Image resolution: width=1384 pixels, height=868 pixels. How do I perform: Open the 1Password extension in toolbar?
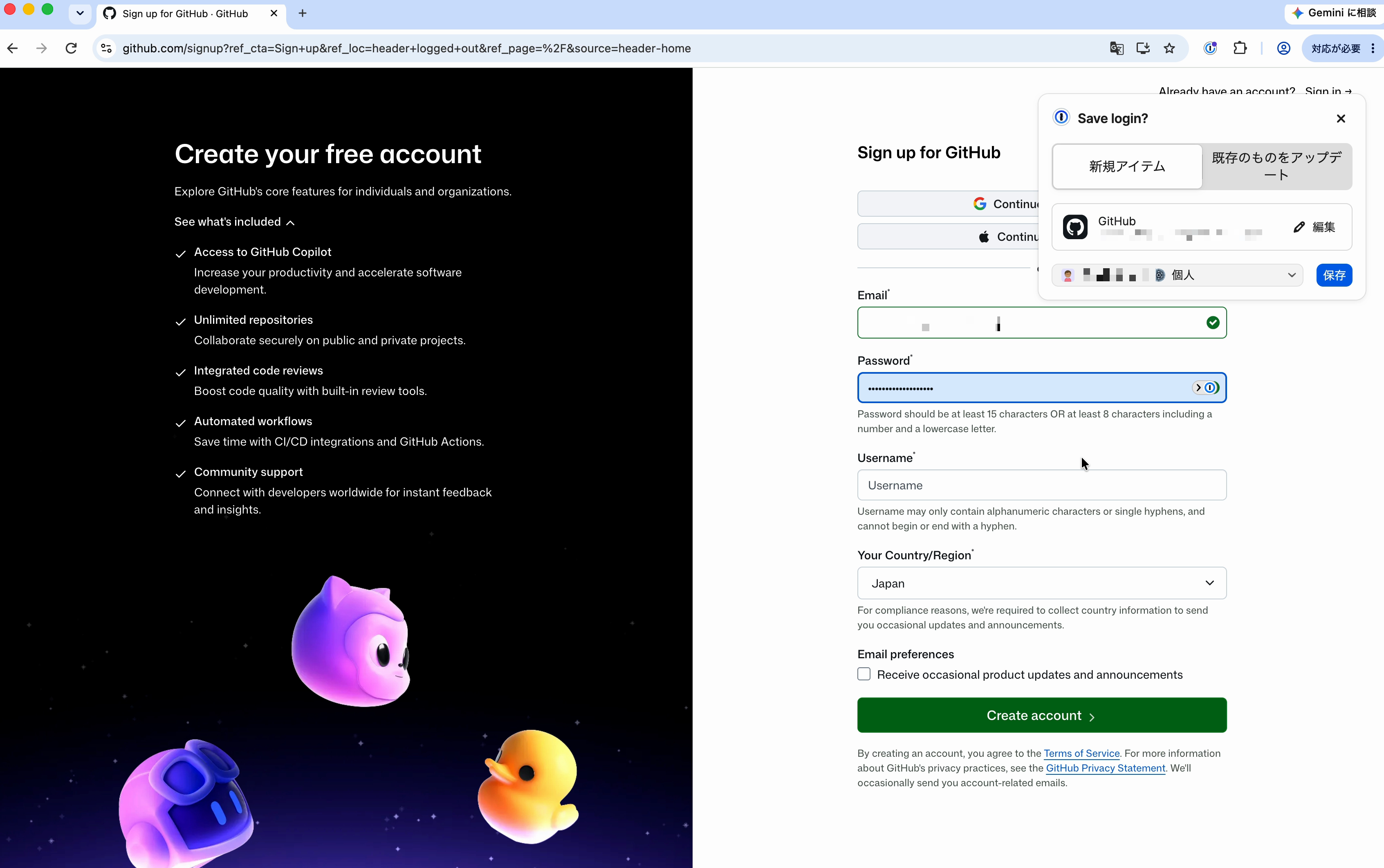1210,48
